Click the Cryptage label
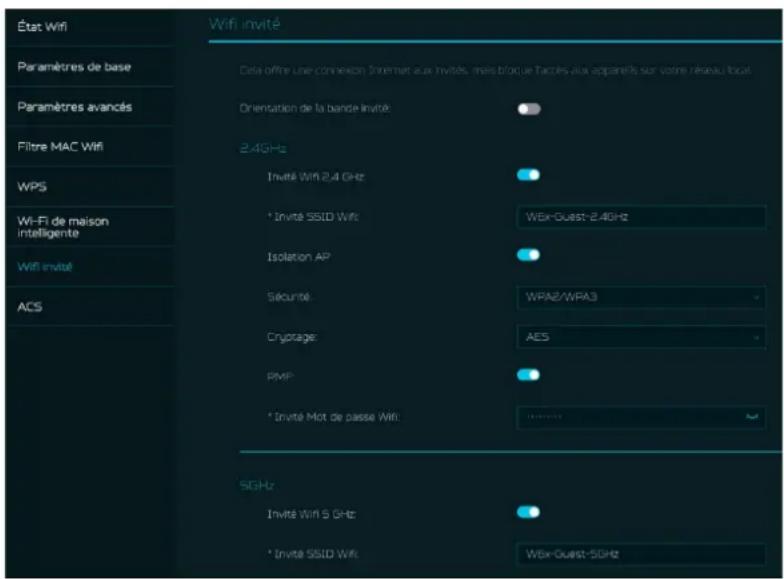The image size is (784, 579). click(292, 337)
